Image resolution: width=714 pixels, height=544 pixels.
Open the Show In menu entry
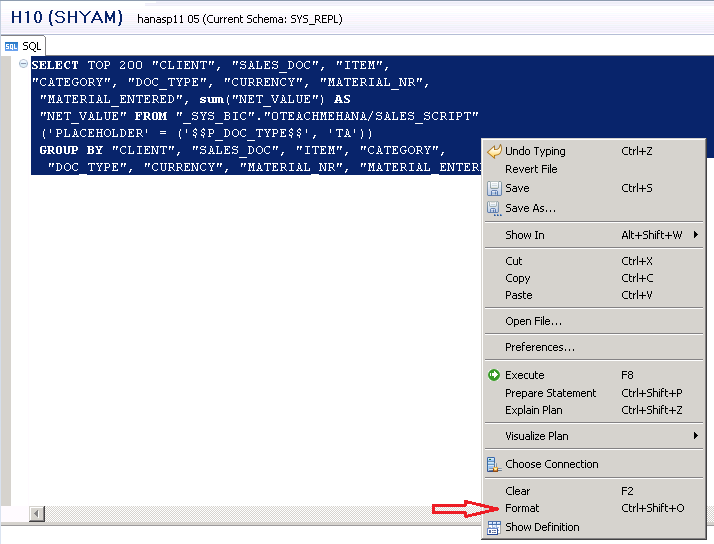(x=594, y=235)
